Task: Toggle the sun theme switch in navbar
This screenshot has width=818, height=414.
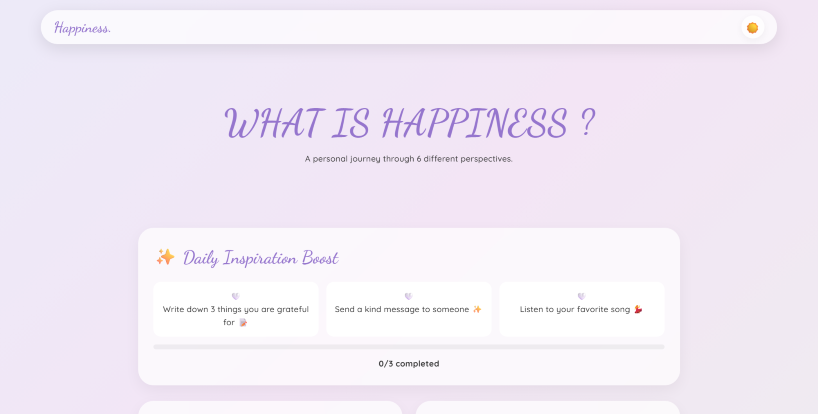Action: (752, 28)
